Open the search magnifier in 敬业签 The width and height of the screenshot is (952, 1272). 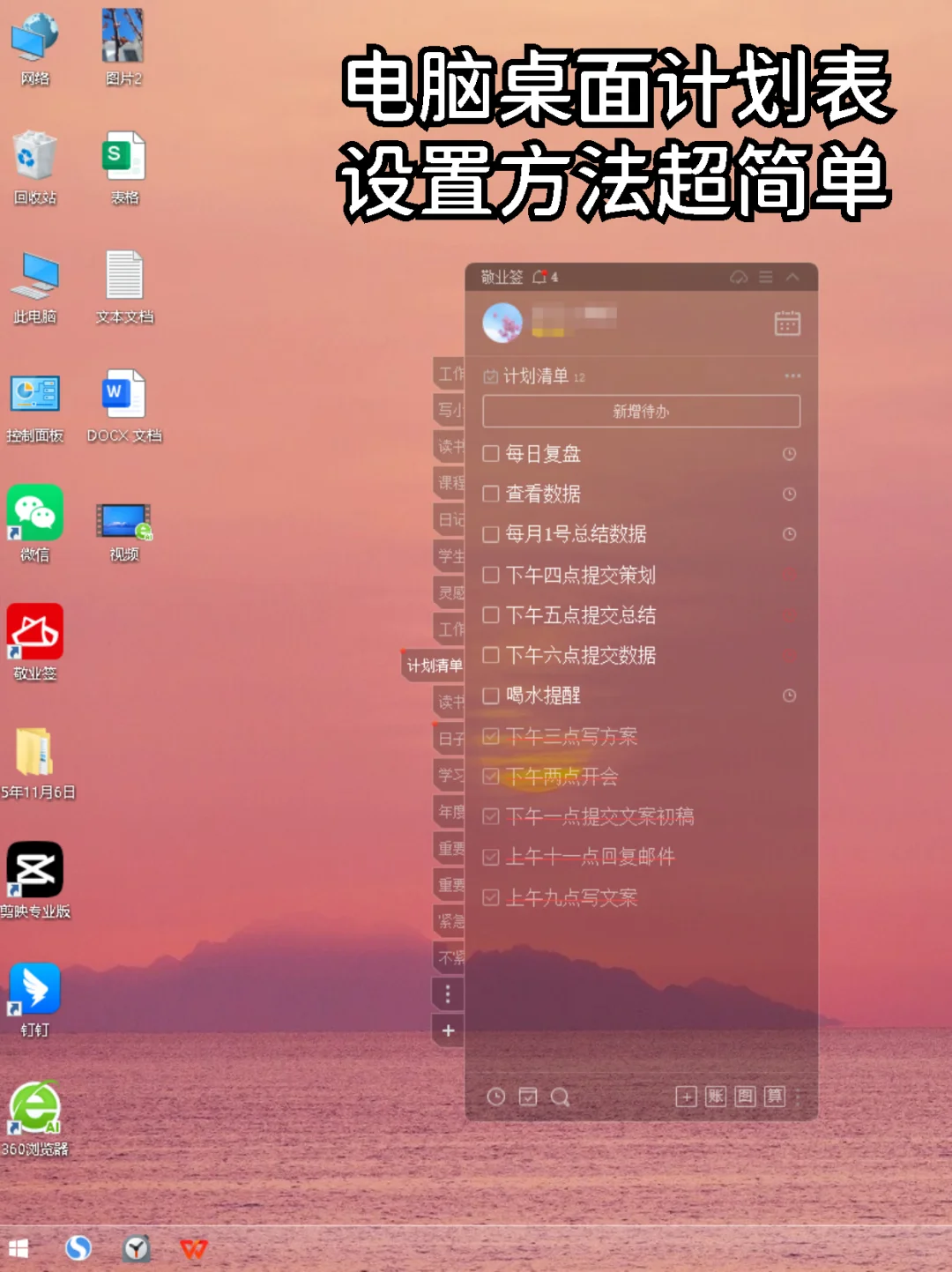pyautogui.click(x=559, y=1097)
